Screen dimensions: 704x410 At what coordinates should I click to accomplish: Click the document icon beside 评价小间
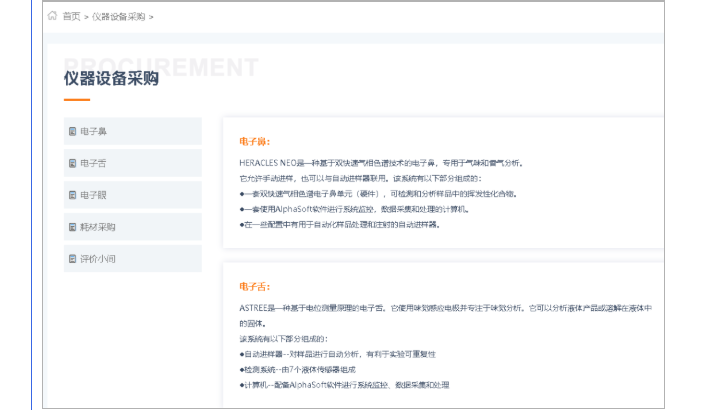click(72, 259)
